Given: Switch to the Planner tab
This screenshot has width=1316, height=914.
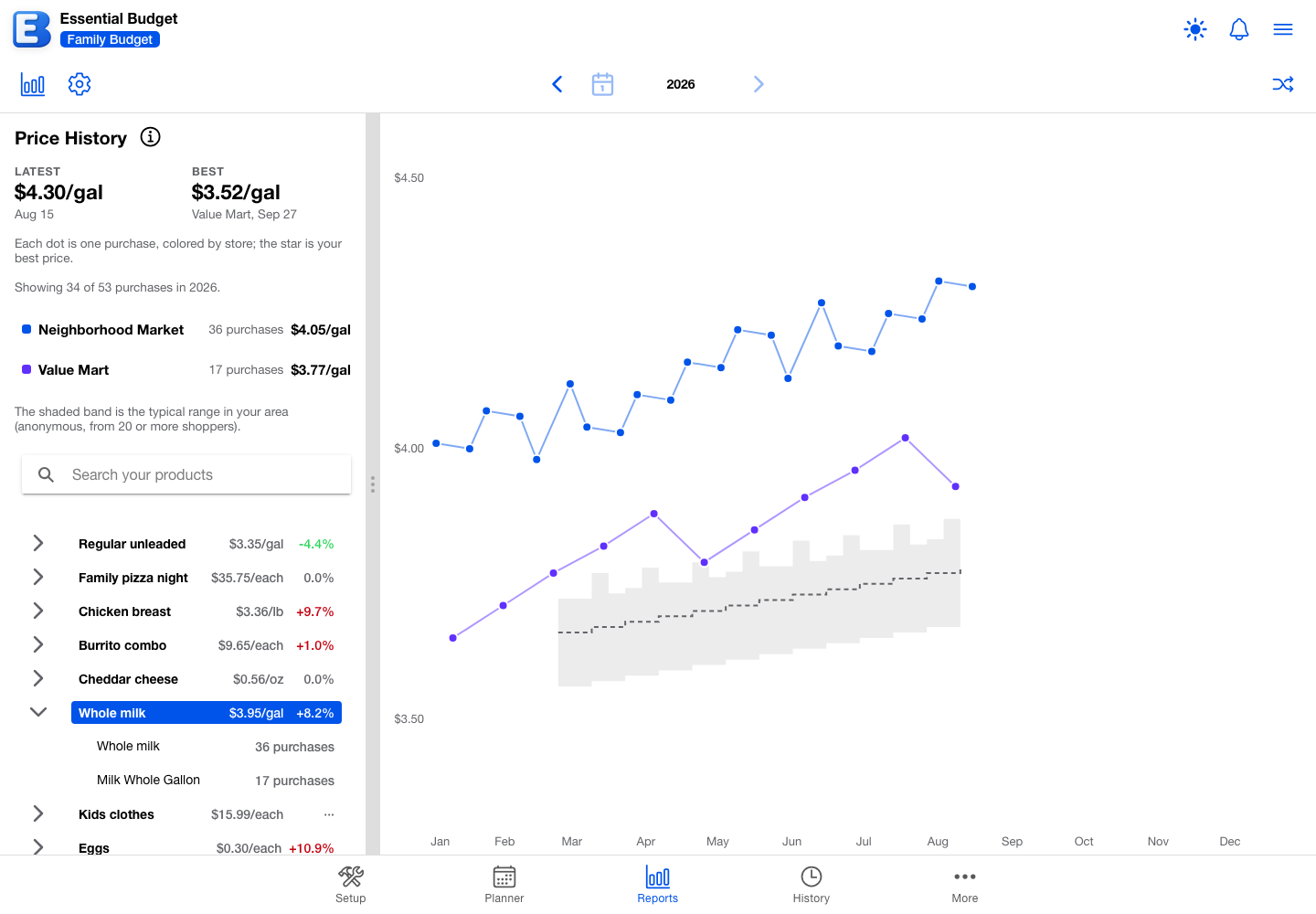Looking at the screenshot, I should (x=504, y=884).
